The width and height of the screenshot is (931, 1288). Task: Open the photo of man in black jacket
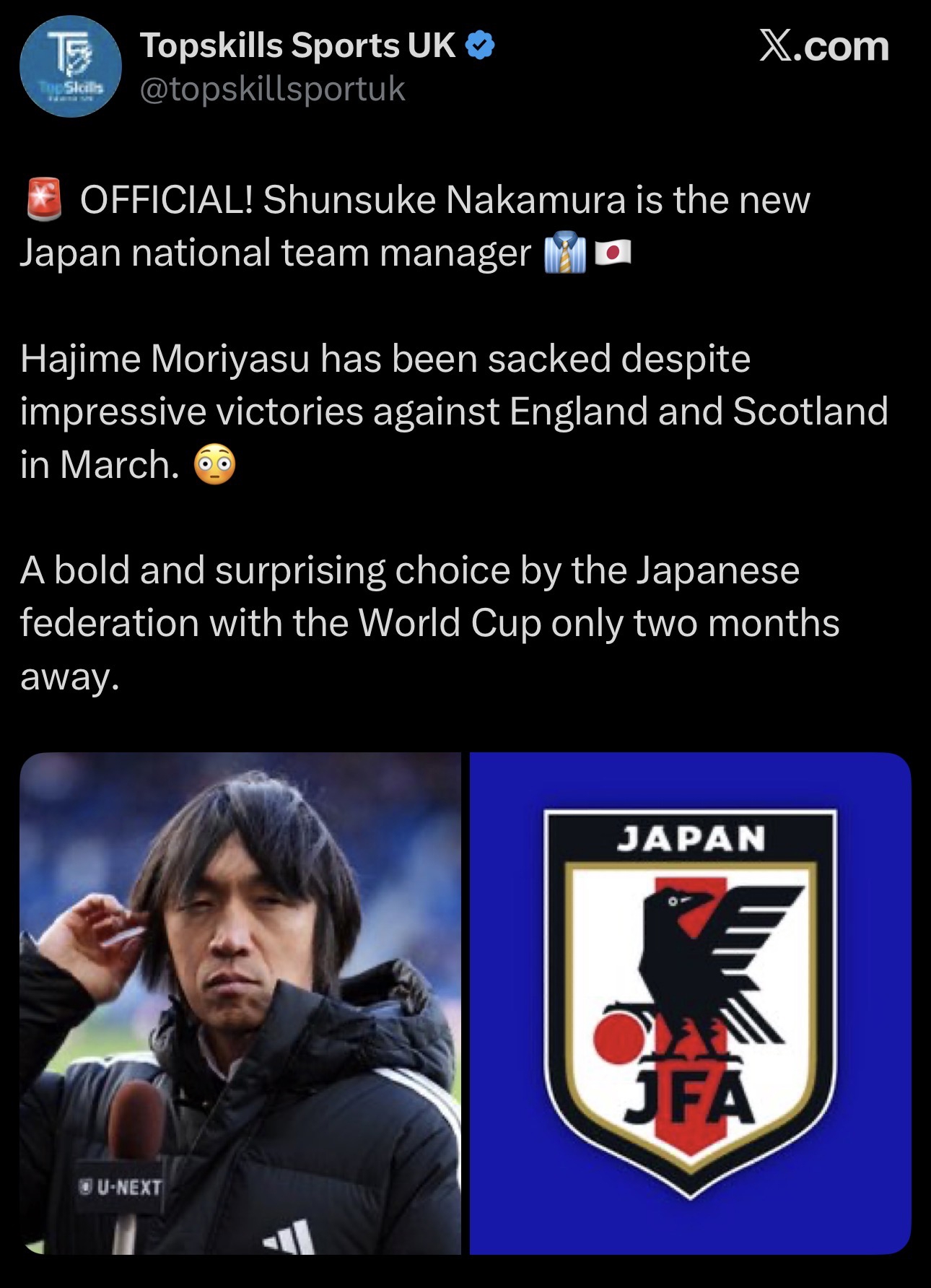pos(240,1004)
